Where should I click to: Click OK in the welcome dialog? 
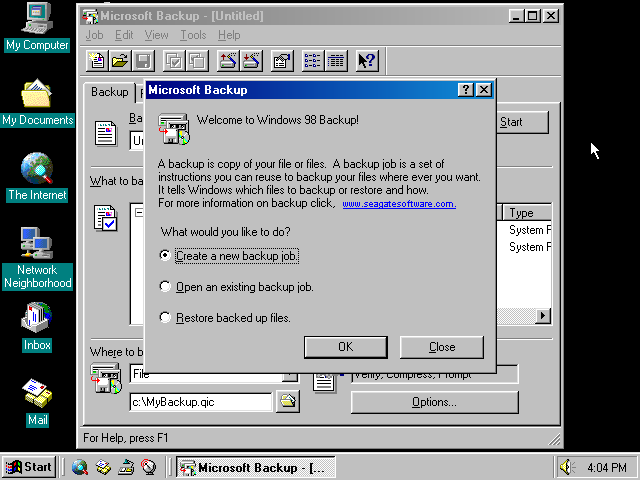click(x=346, y=347)
